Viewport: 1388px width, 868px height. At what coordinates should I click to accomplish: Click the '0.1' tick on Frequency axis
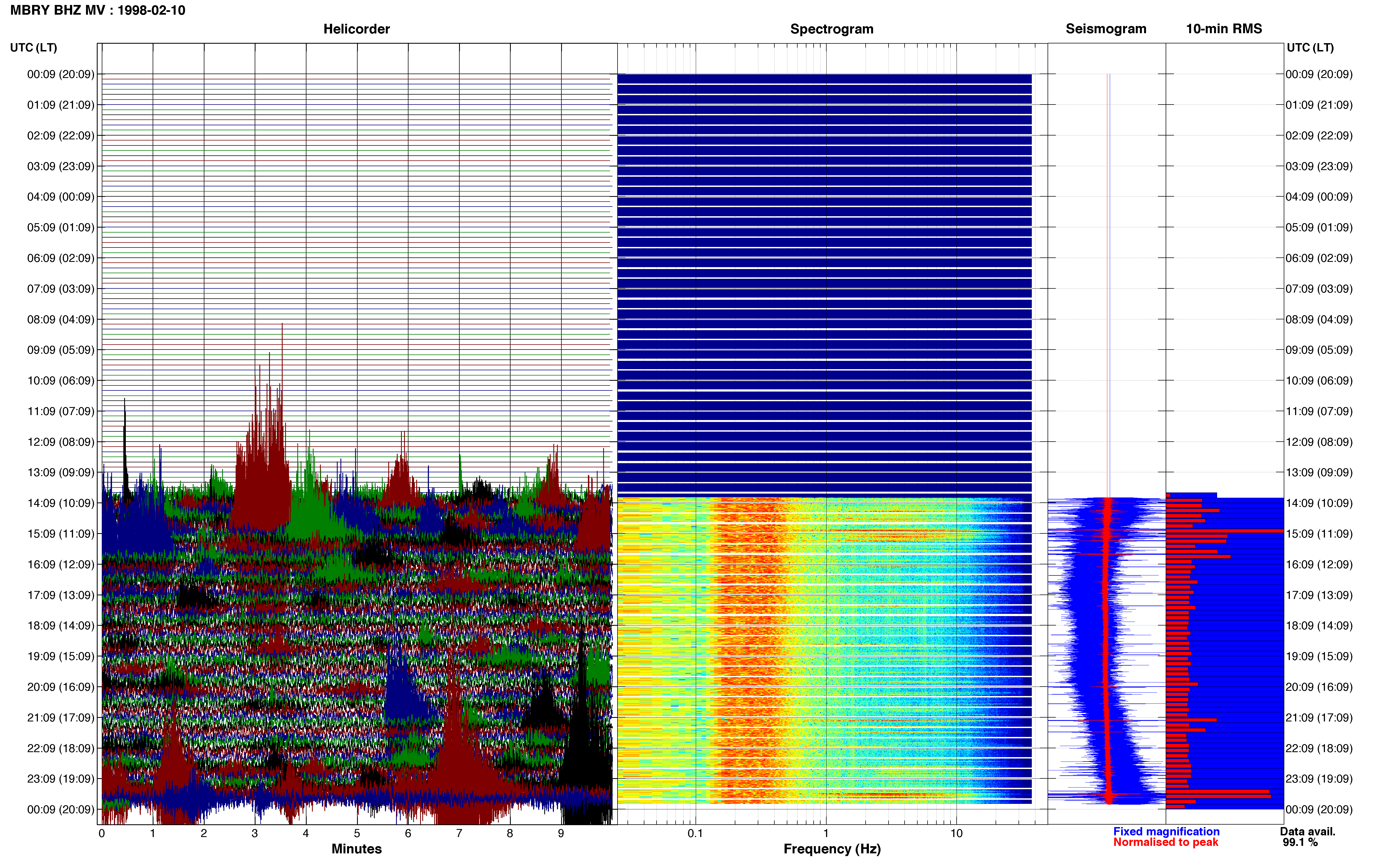[x=695, y=833]
